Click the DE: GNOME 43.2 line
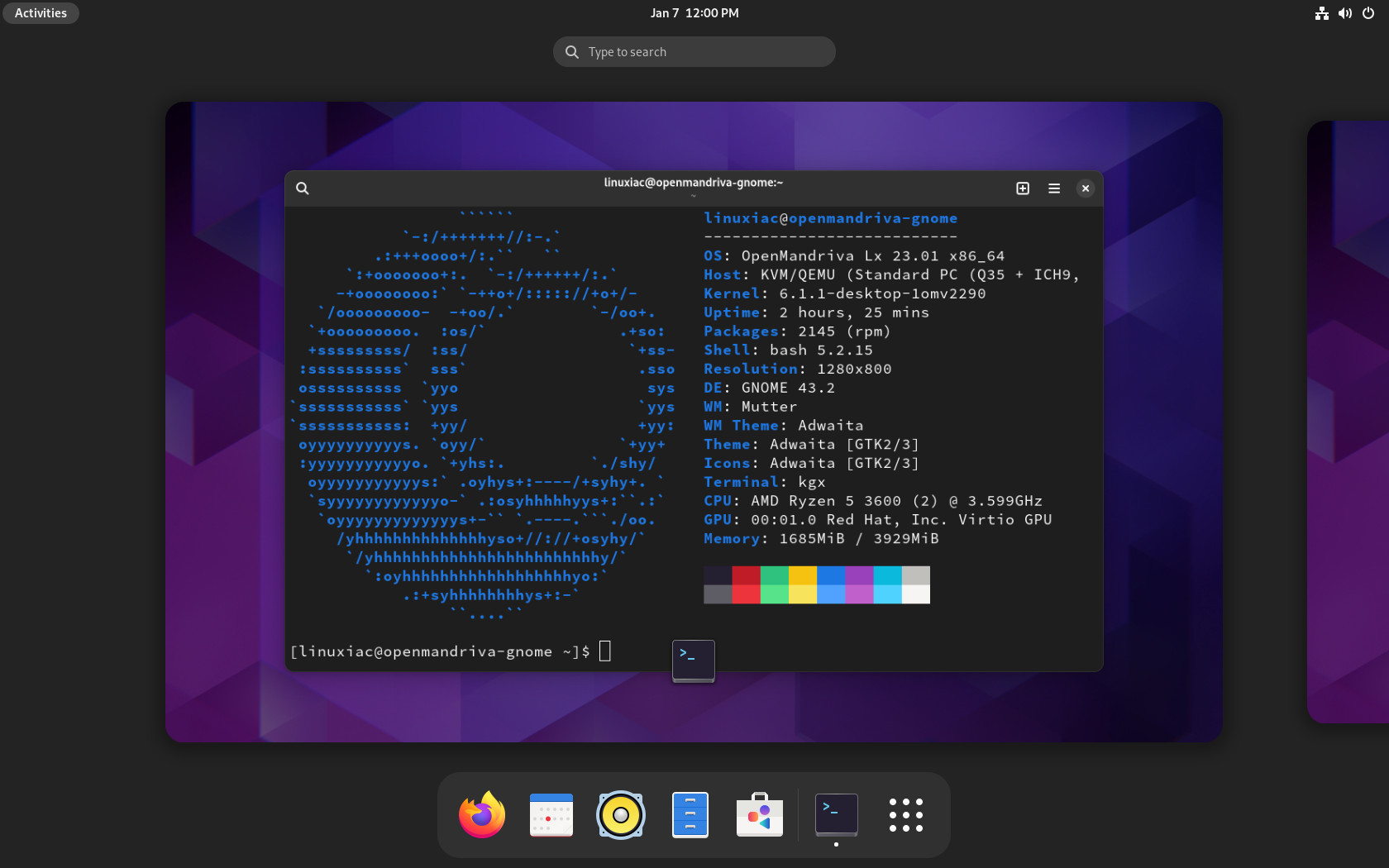Screen dimensions: 1389x868 [770, 388]
